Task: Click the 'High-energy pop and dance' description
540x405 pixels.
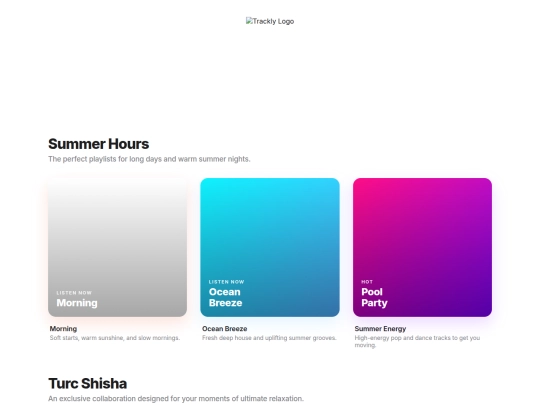Action: click(417, 341)
